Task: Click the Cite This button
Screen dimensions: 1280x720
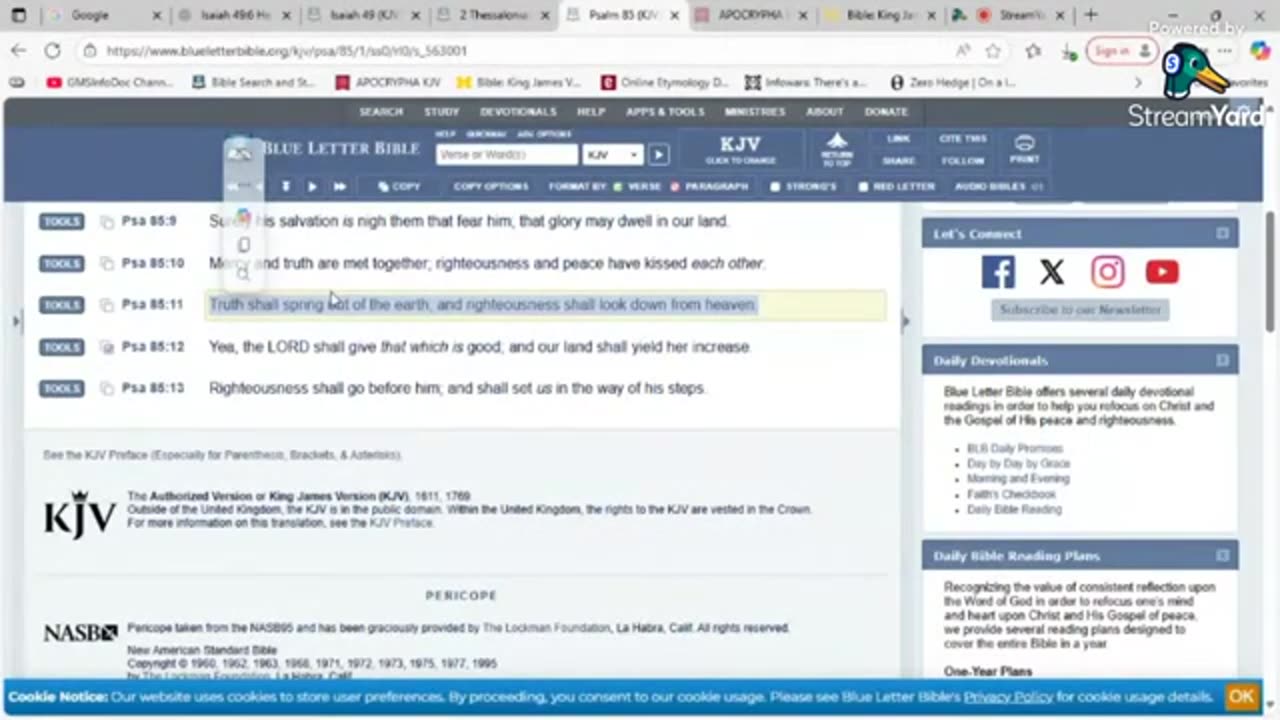Action: (x=962, y=139)
